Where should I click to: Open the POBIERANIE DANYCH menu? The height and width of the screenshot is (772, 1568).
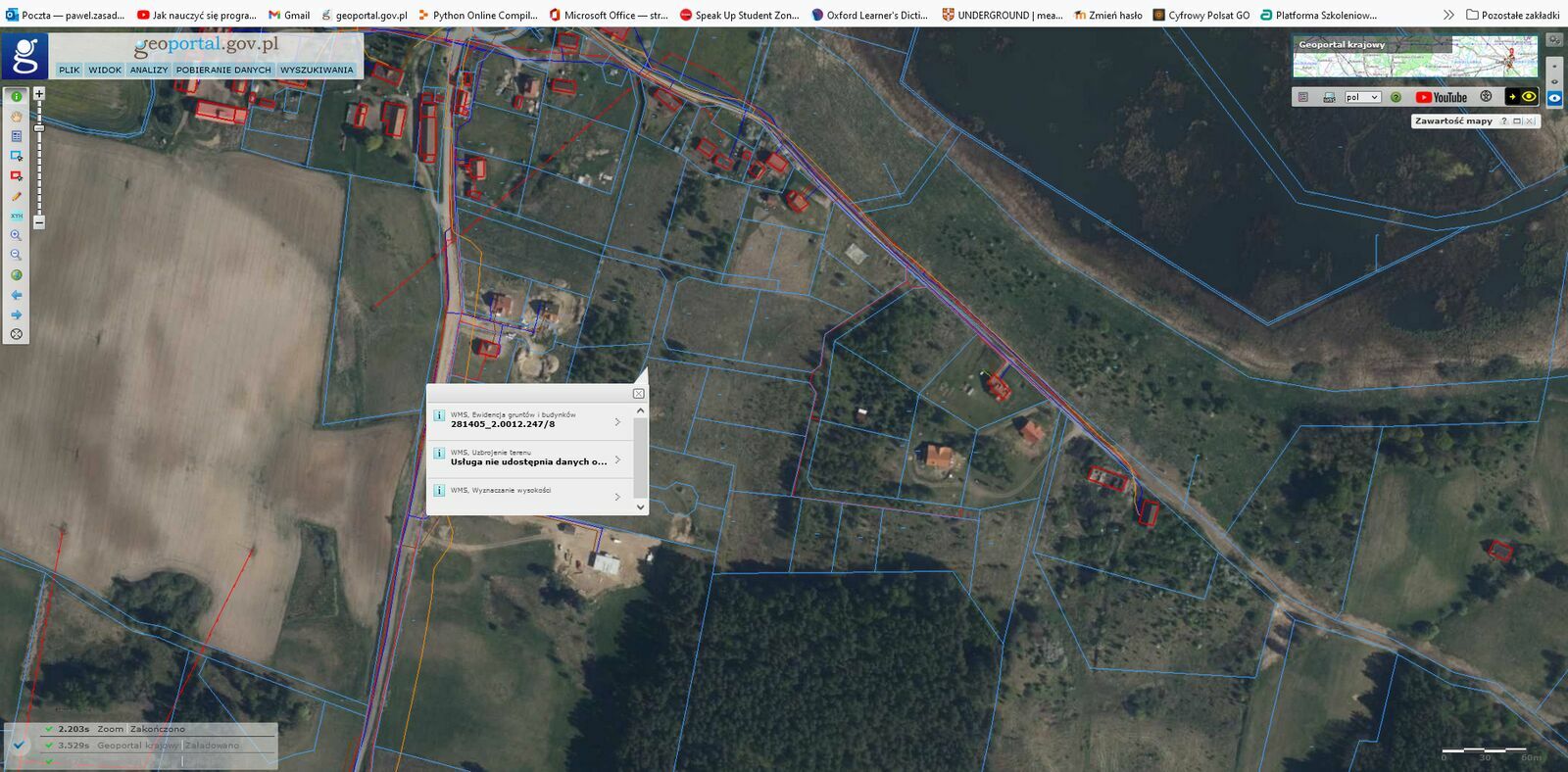pos(223,70)
